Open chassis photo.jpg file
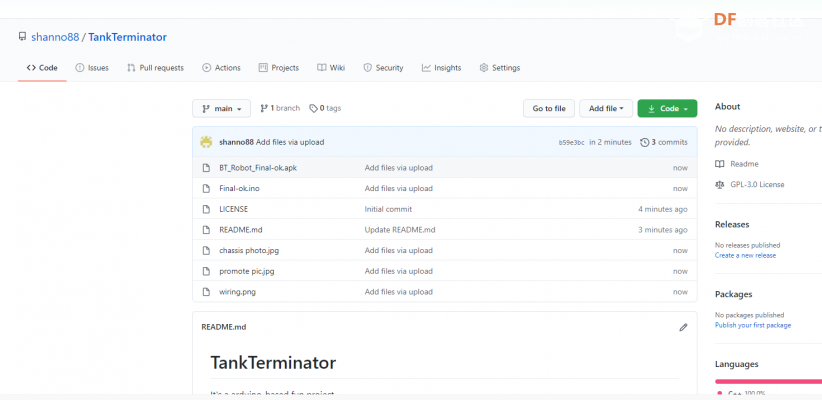The height and width of the screenshot is (400, 822). click(x=249, y=250)
